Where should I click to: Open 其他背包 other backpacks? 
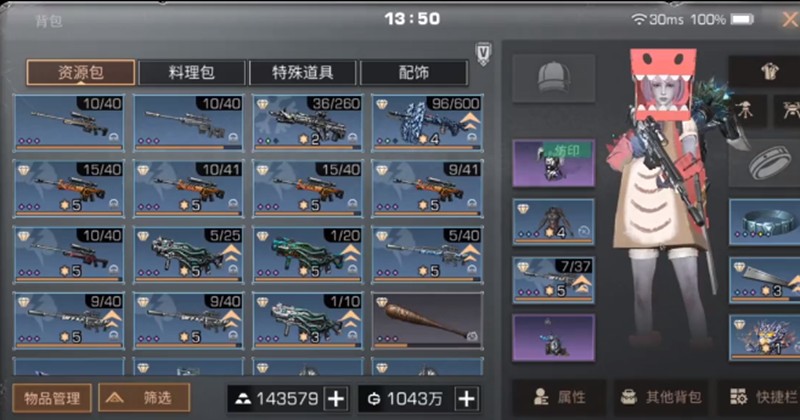[x=662, y=397]
